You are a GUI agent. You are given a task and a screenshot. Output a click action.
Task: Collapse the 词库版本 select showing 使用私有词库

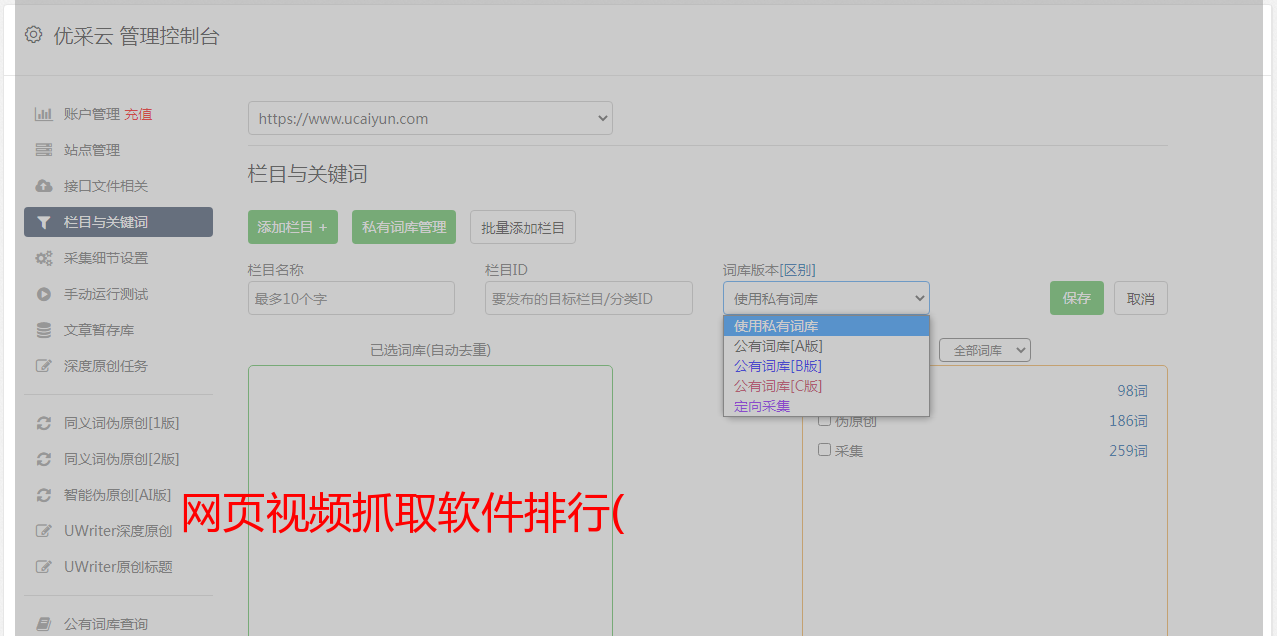click(826, 298)
